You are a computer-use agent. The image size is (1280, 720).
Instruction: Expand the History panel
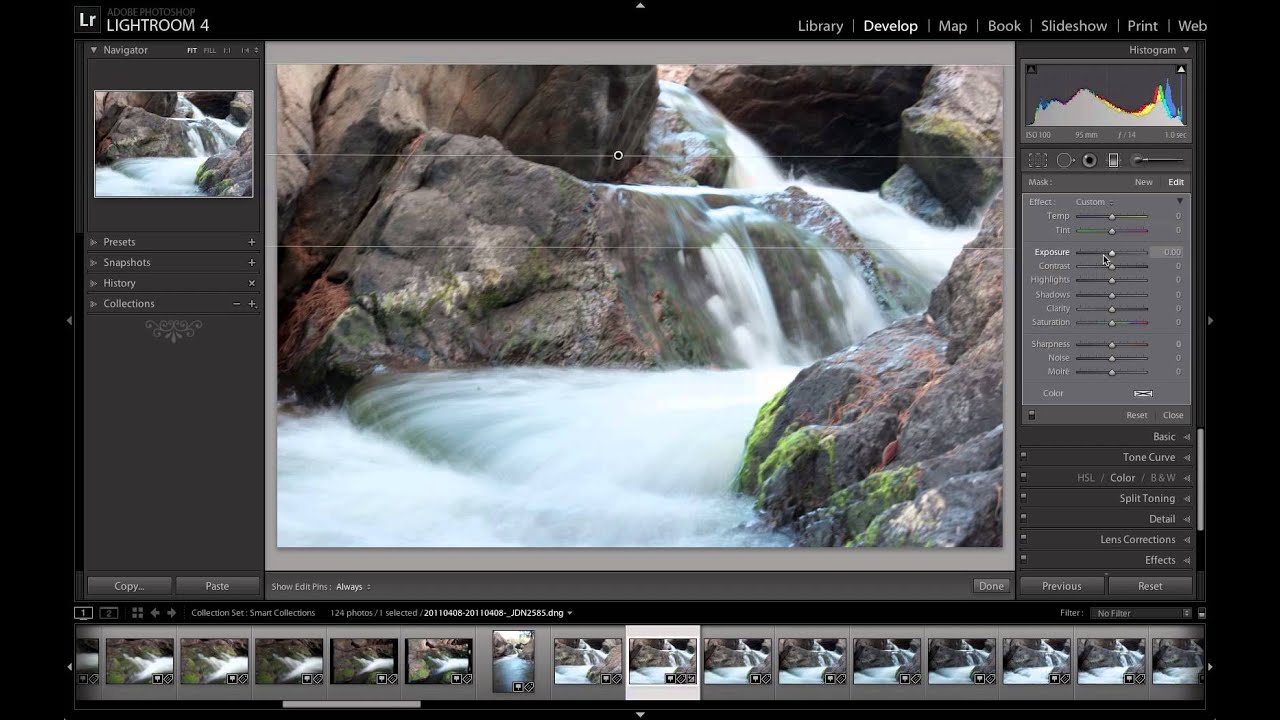94,283
